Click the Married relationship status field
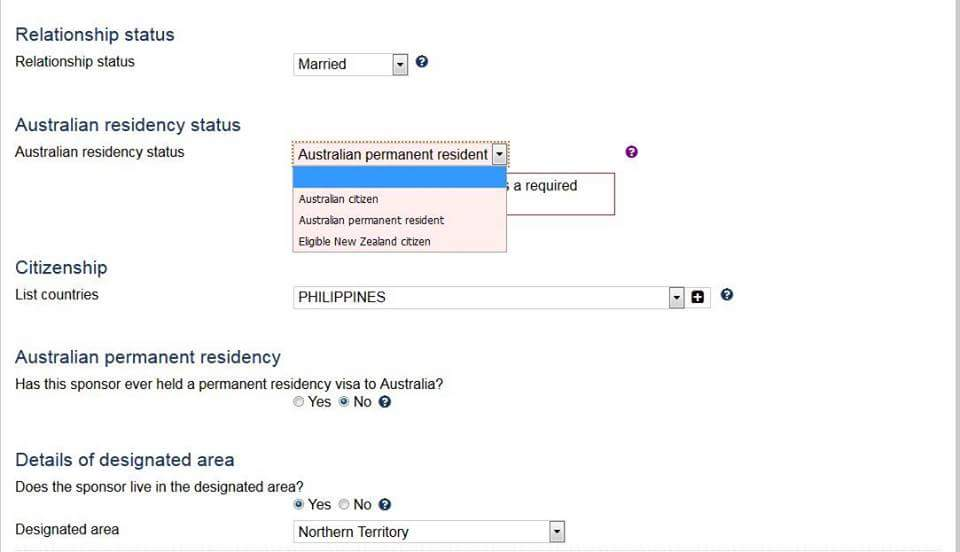 coord(343,64)
